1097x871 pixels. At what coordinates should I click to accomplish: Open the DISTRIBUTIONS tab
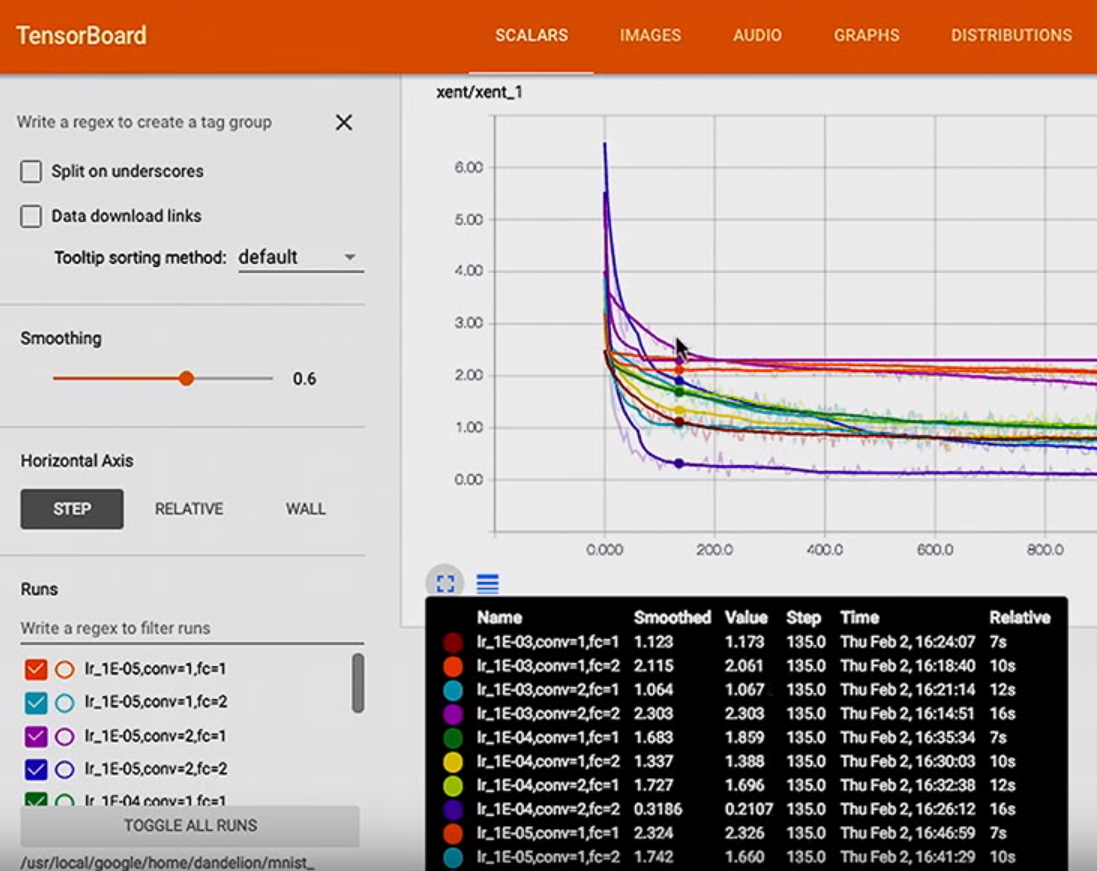(x=1011, y=36)
